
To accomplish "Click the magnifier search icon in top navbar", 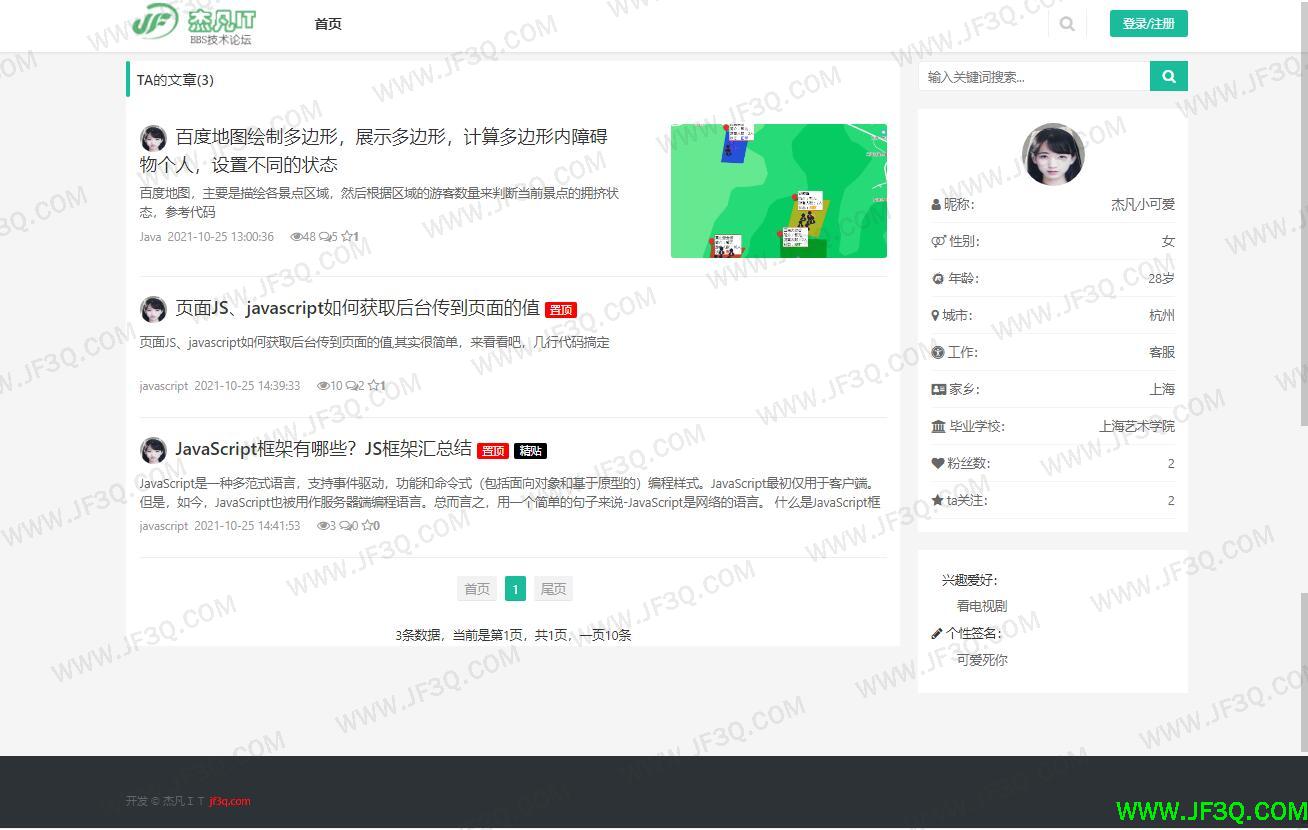I will pos(1067,23).
